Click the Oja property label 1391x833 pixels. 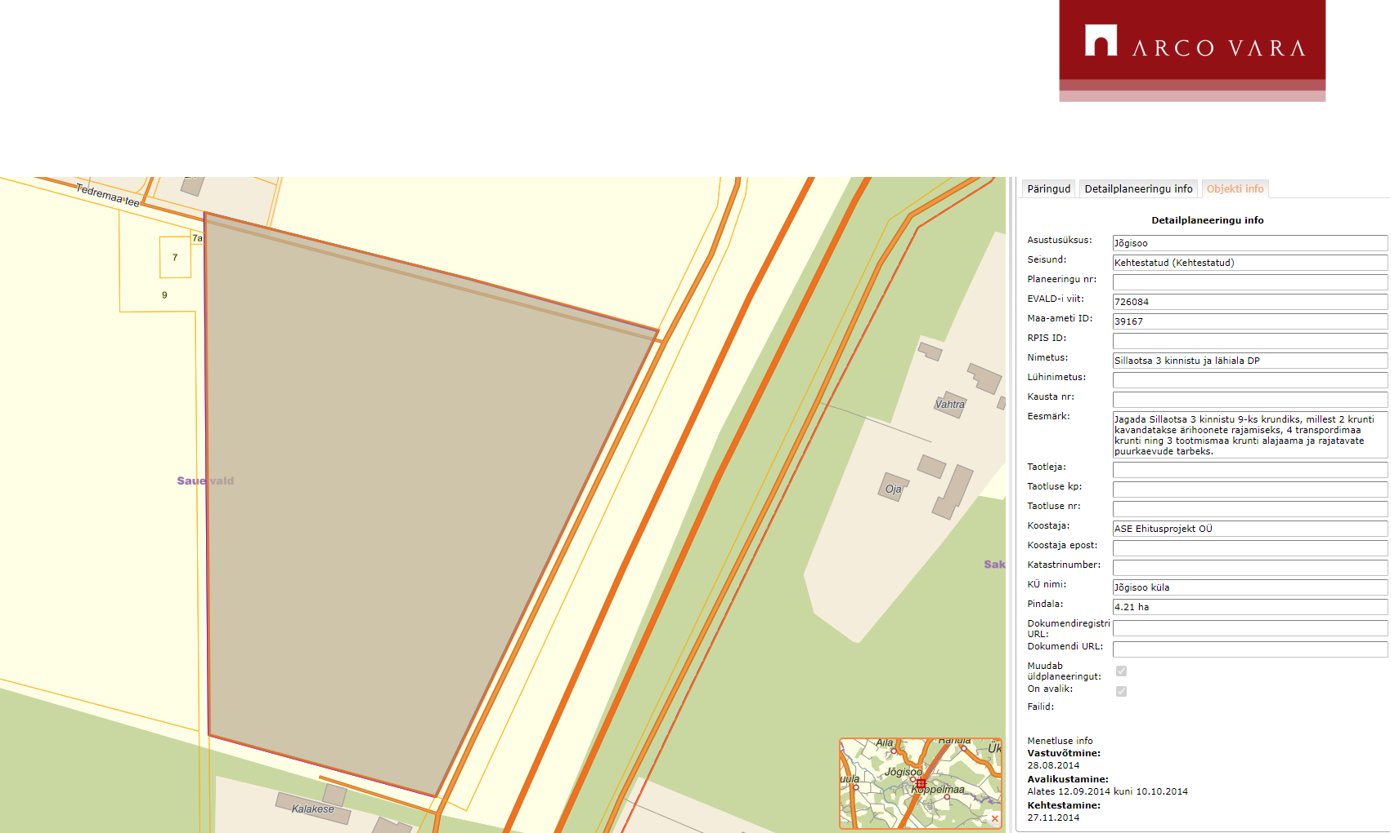click(x=893, y=489)
